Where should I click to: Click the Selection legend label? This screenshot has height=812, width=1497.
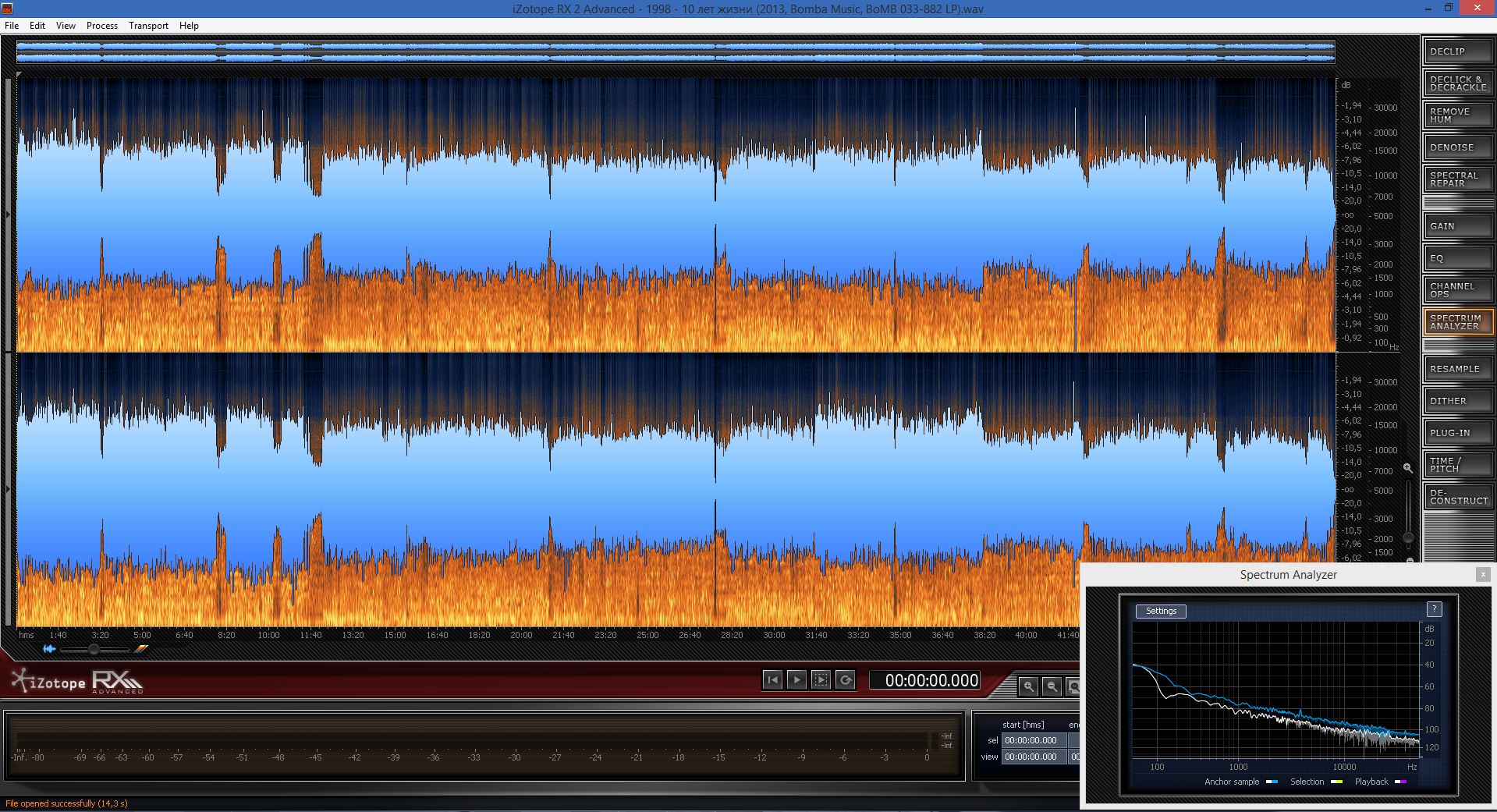tap(1307, 782)
